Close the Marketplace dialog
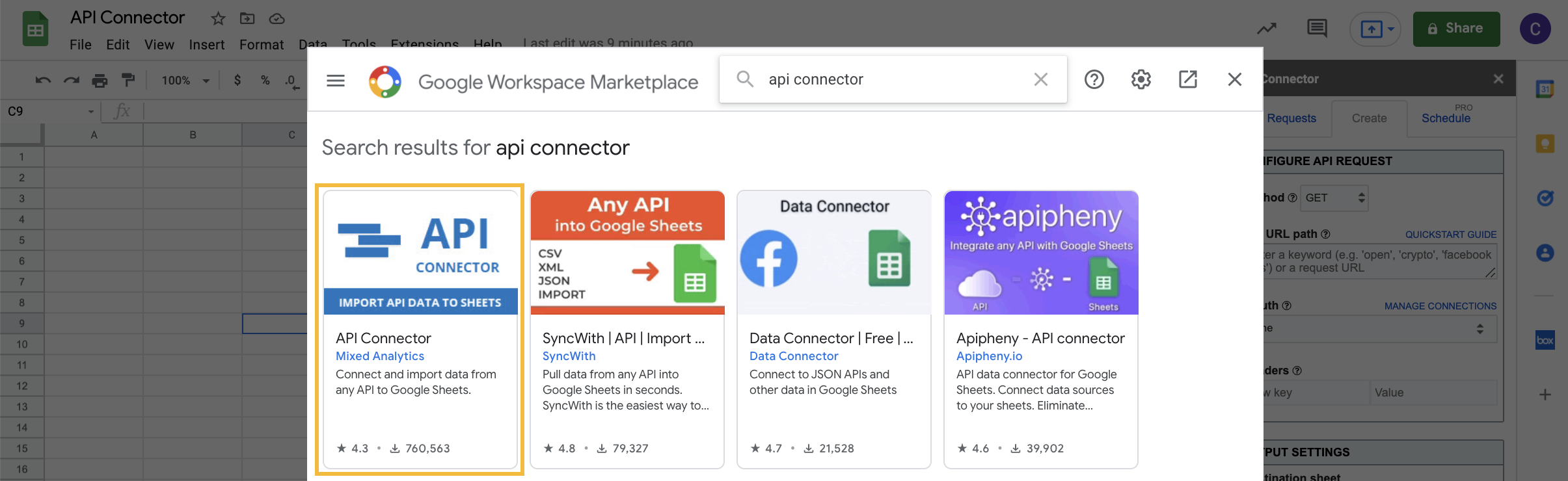The width and height of the screenshot is (1568, 481). point(1235,79)
